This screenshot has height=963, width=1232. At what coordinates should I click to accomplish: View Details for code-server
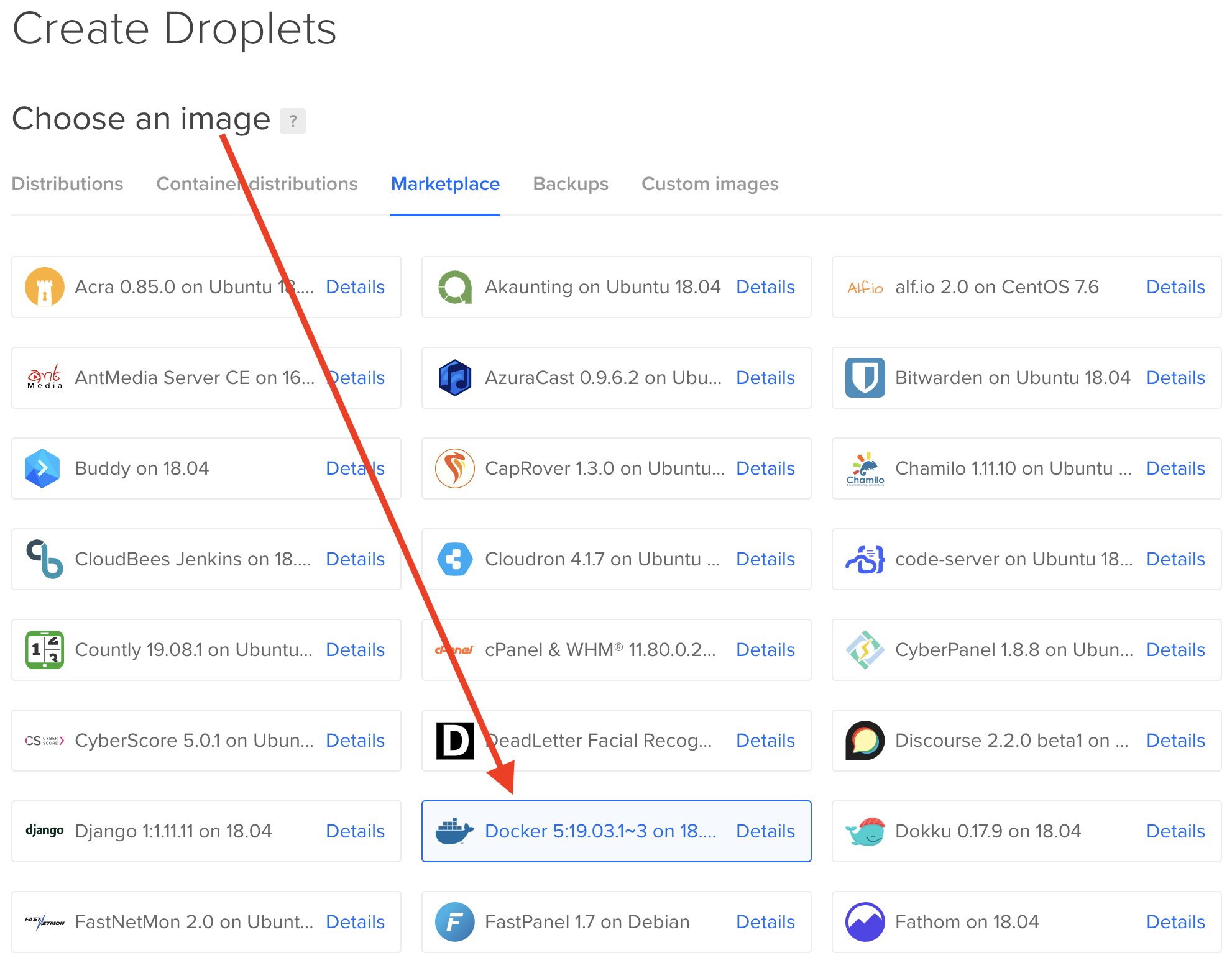[1175, 559]
